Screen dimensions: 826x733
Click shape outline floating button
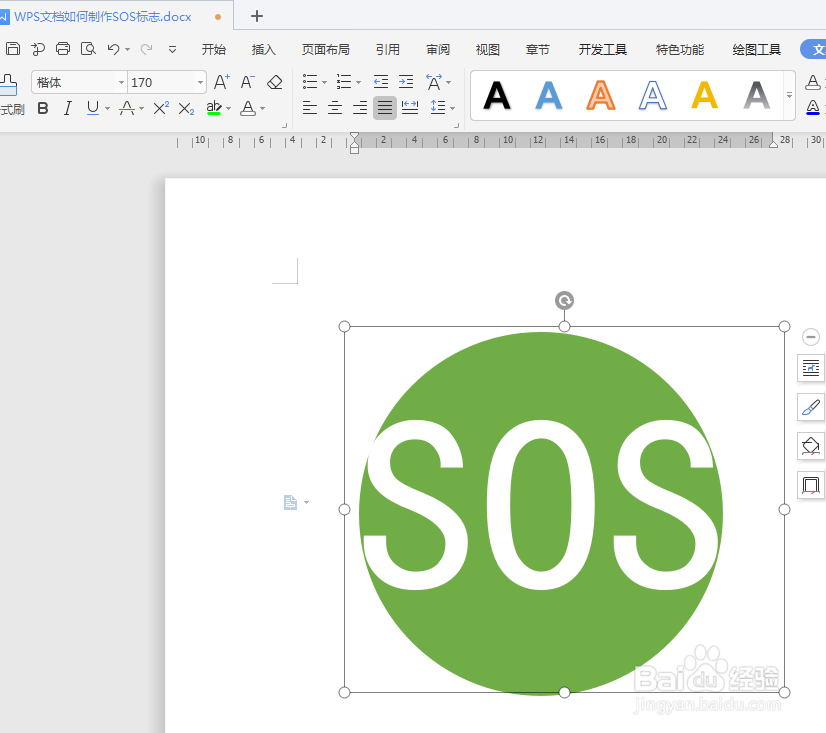(x=811, y=485)
